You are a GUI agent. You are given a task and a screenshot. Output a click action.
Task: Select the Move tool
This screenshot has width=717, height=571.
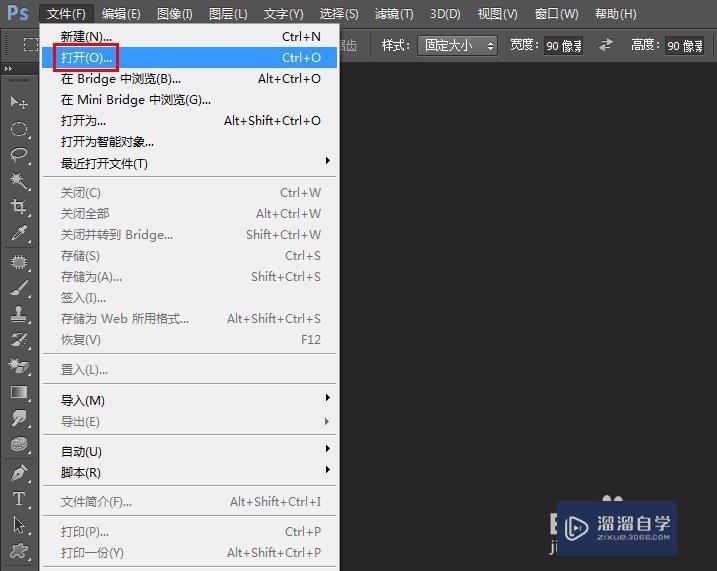pos(19,102)
